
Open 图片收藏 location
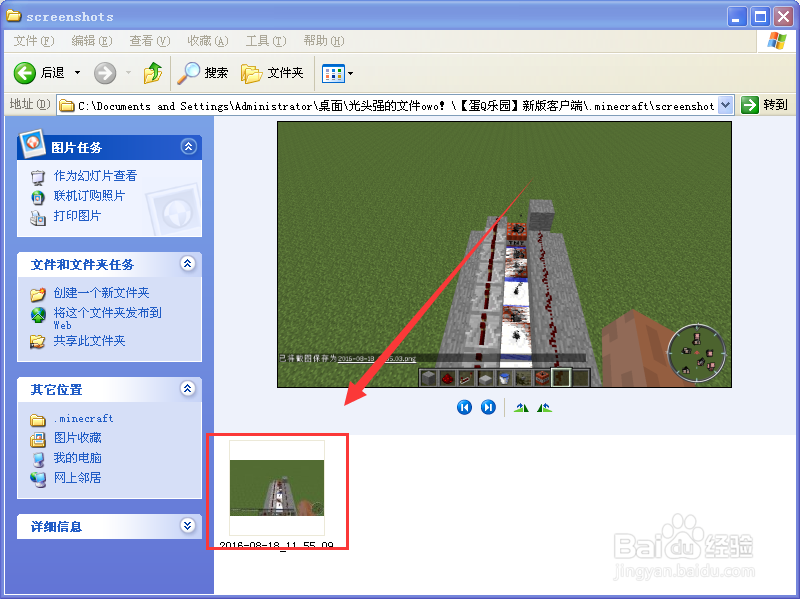click(78, 438)
